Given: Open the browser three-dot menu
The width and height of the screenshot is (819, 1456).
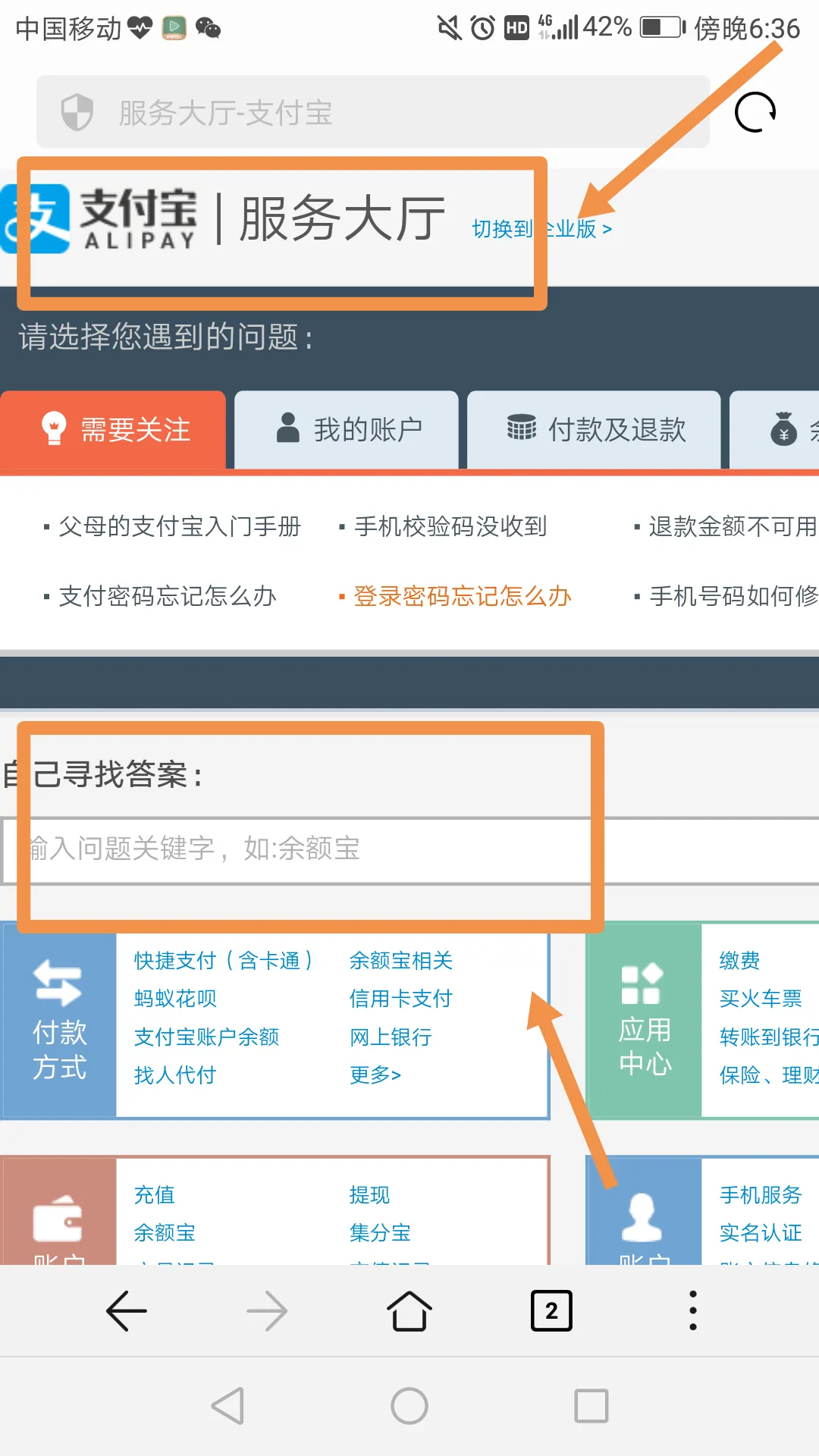Looking at the screenshot, I should [692, 1310].
